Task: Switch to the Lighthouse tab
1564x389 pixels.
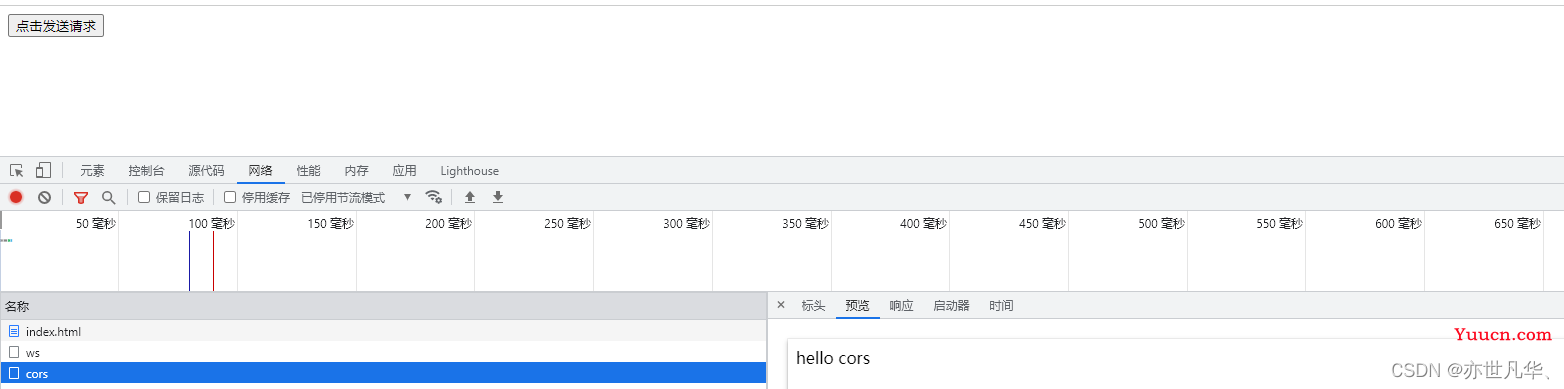Action: pyautogui.click(x=469, y=171)
